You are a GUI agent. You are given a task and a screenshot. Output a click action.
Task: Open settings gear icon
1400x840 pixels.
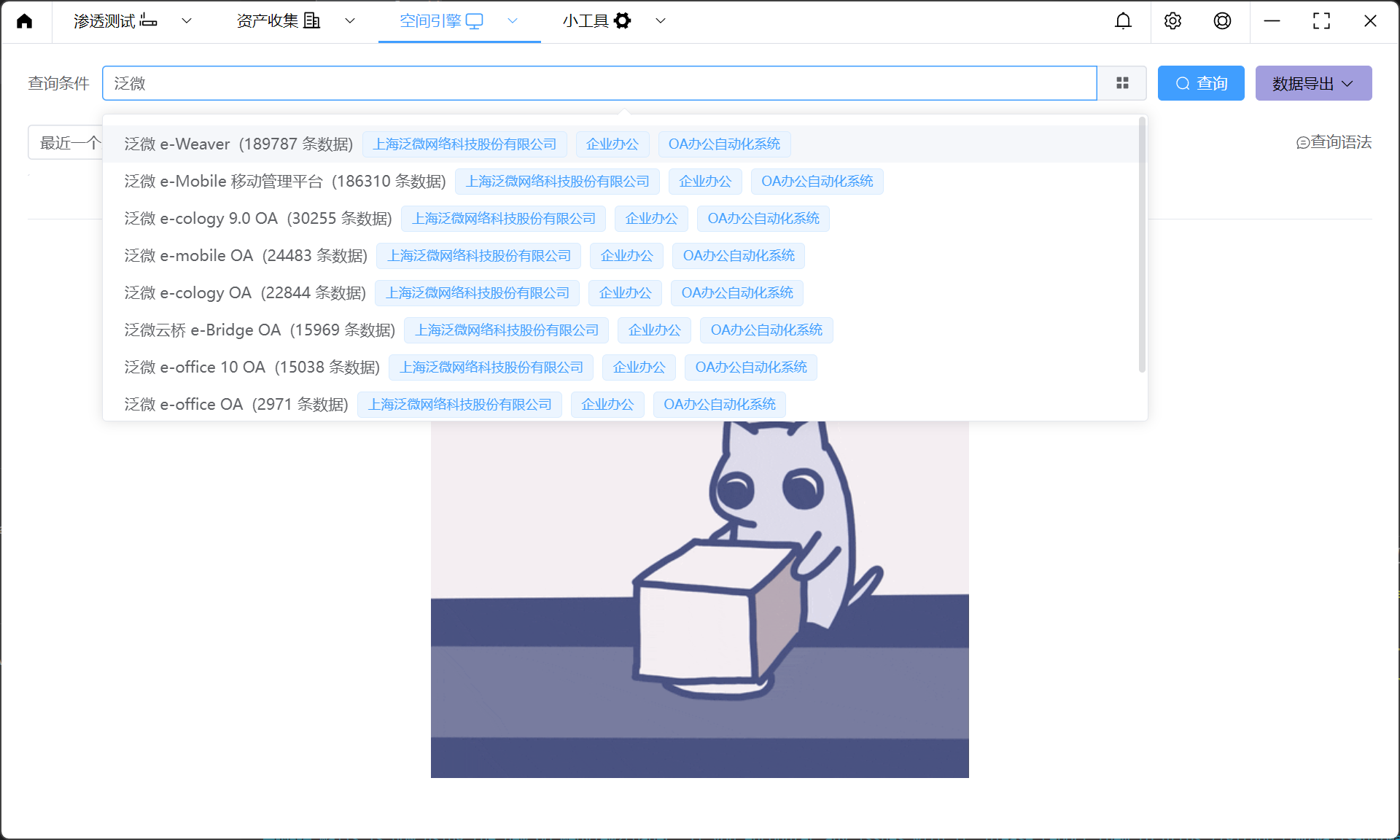[x=1172, y=21]
